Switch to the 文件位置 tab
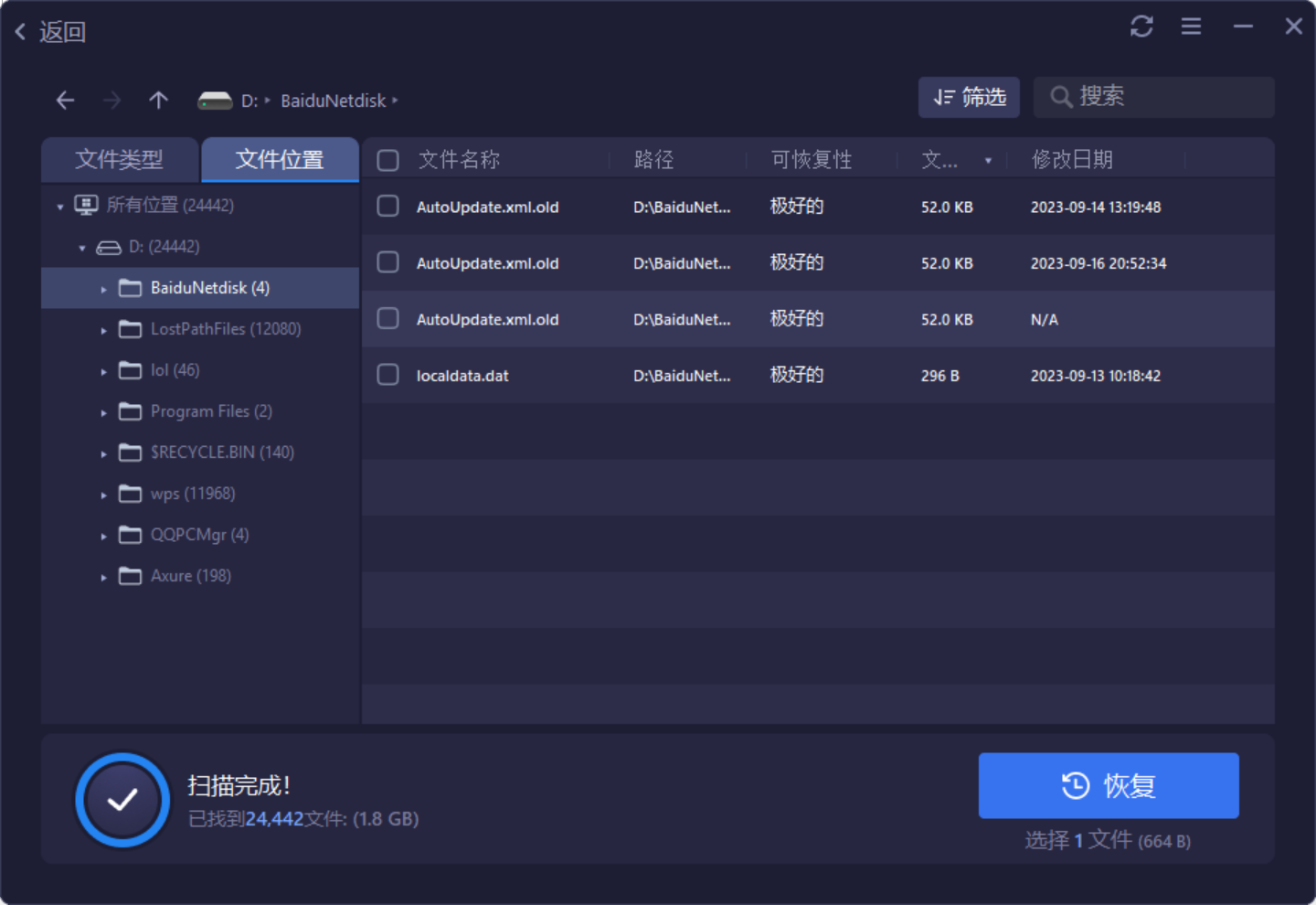Image resolution: width=1316 pixels, height=905 pixels. tap(280, 160)
